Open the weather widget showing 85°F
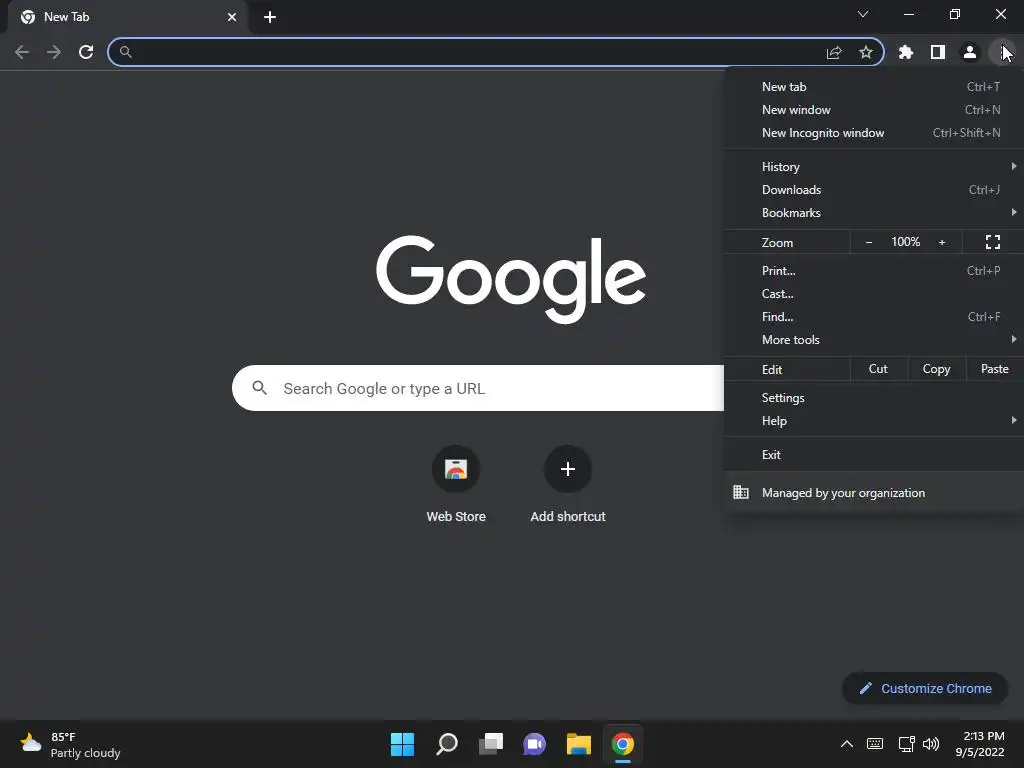This screenshot has width=1024, height=768. [x=70, y=744]
